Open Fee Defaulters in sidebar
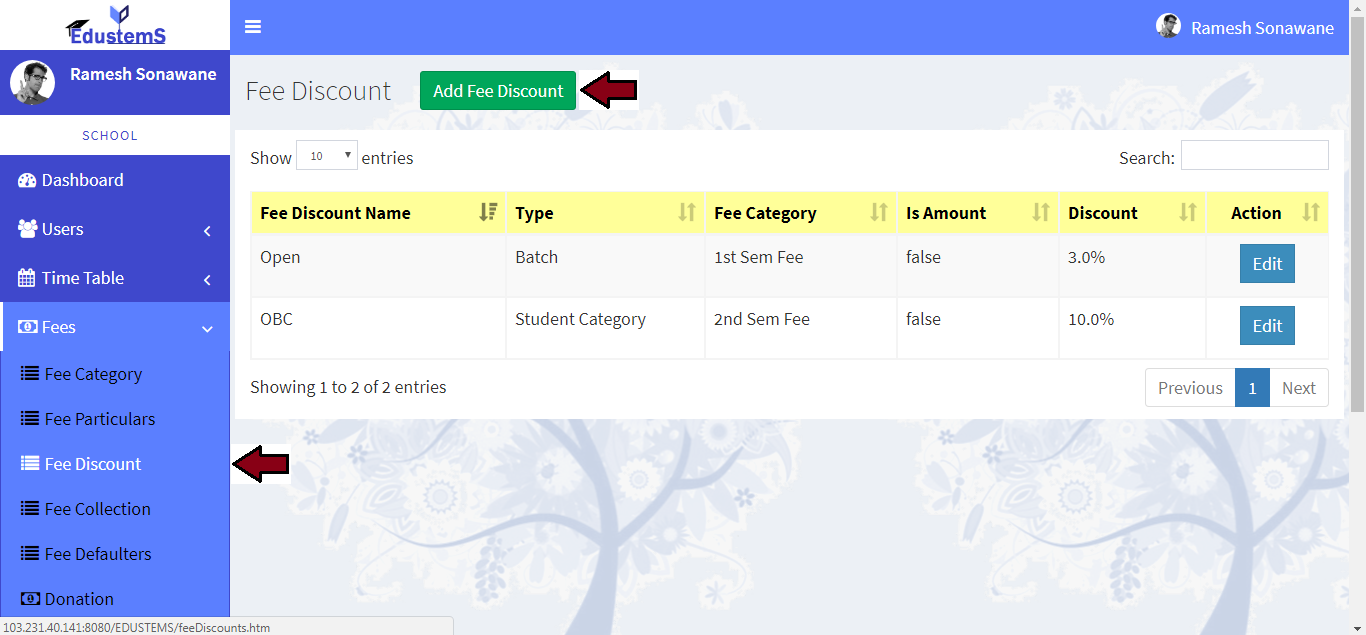This screenshot has width=1366, height=635. 98,554
